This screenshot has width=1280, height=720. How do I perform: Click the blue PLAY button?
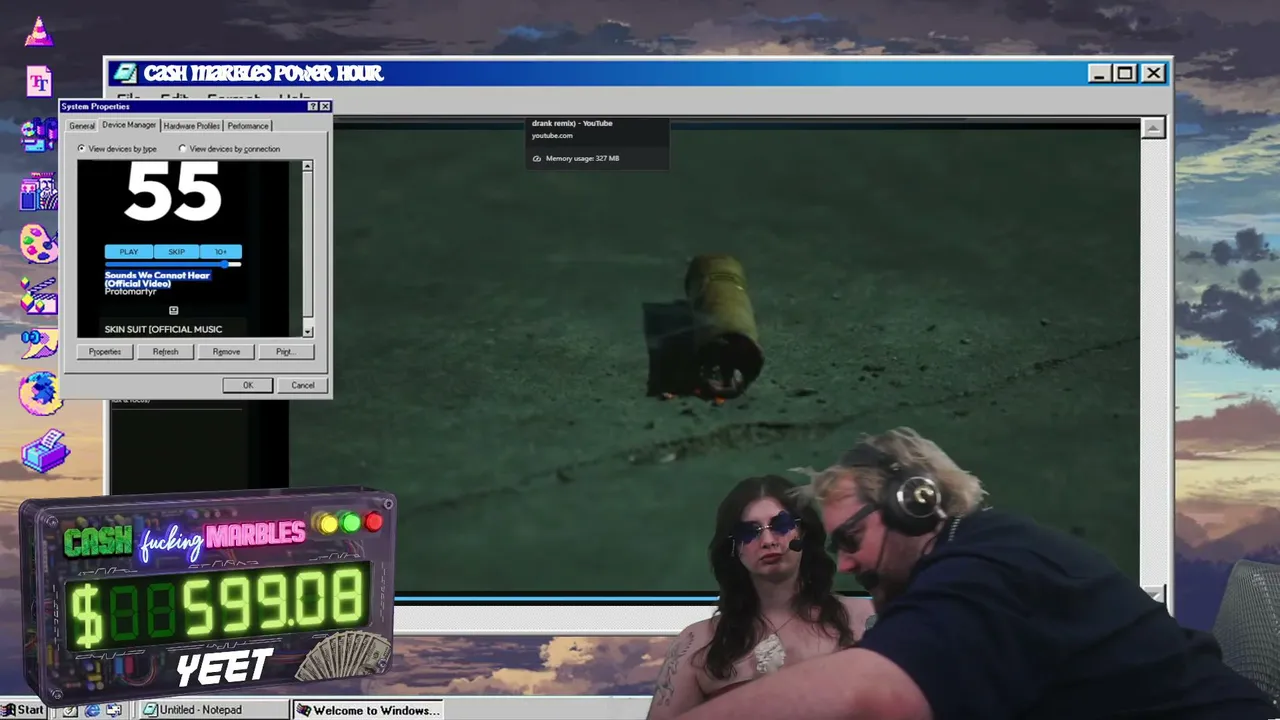pyautogui.click(x=129, y=252)
